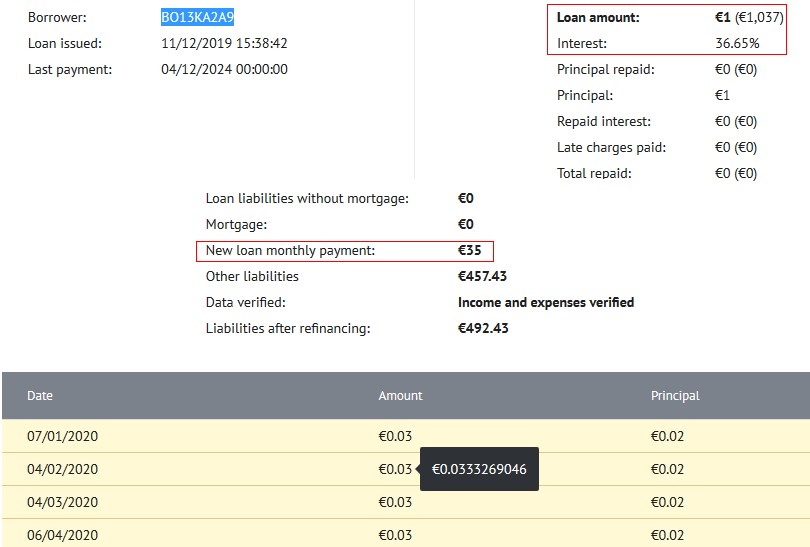Image resolution: width=810 pixels, height=547 pixels.
Task: Click the Amount column header
Action: (x=400, y=396)
